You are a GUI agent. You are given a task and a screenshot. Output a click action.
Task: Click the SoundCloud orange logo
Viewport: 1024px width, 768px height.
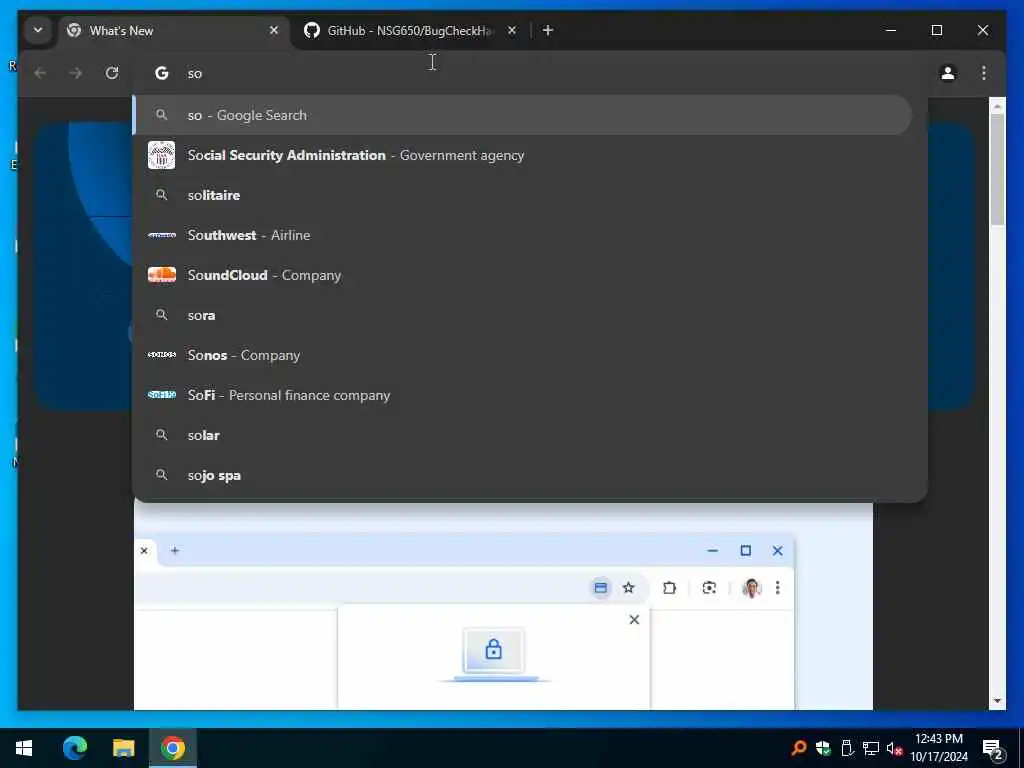tap(161, 275)
